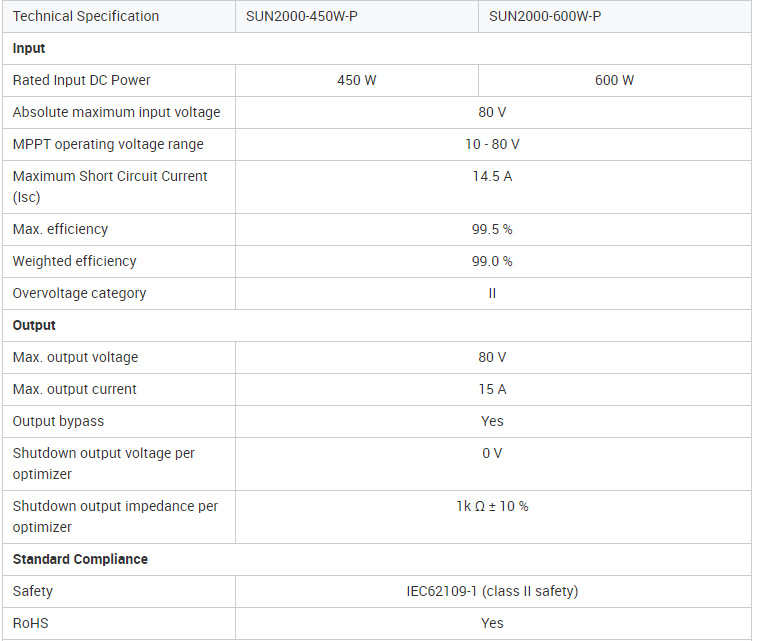The width and height of the screenshot is (758, 641).
Task: Click the Output section heading row
Action: coord(34,325)
